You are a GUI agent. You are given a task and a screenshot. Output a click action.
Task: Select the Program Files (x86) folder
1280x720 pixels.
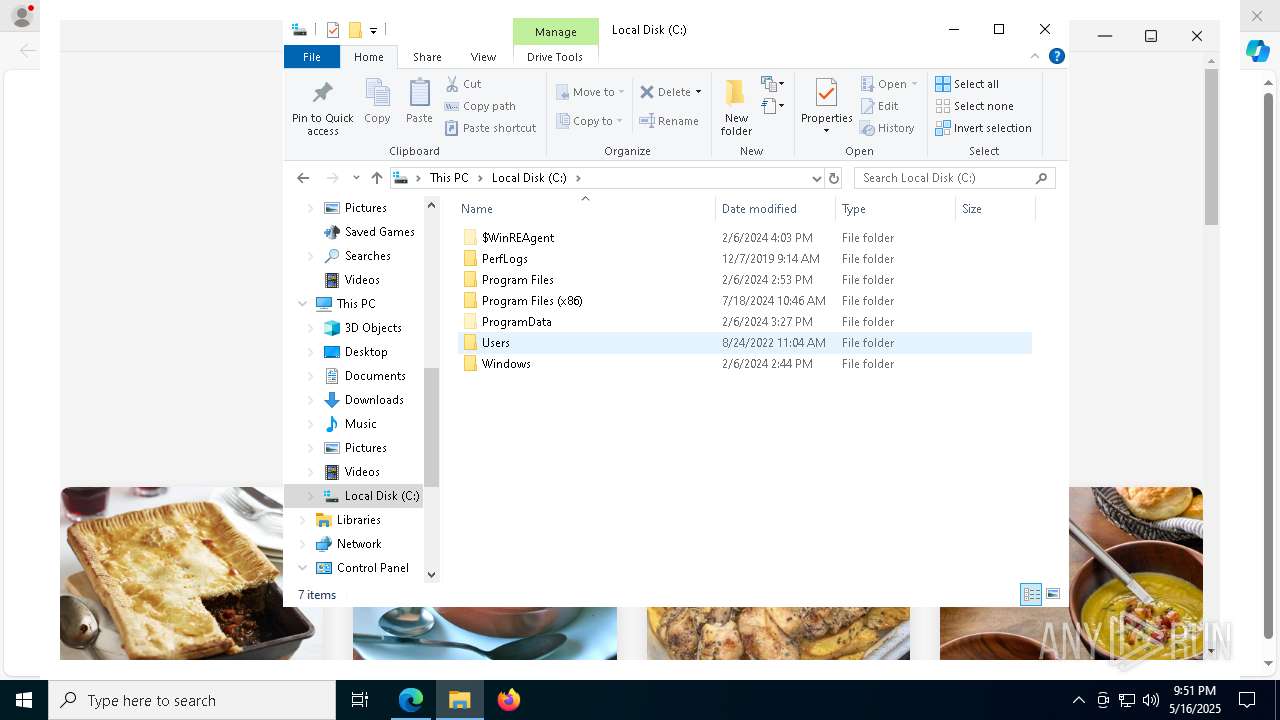pos(745,301)
